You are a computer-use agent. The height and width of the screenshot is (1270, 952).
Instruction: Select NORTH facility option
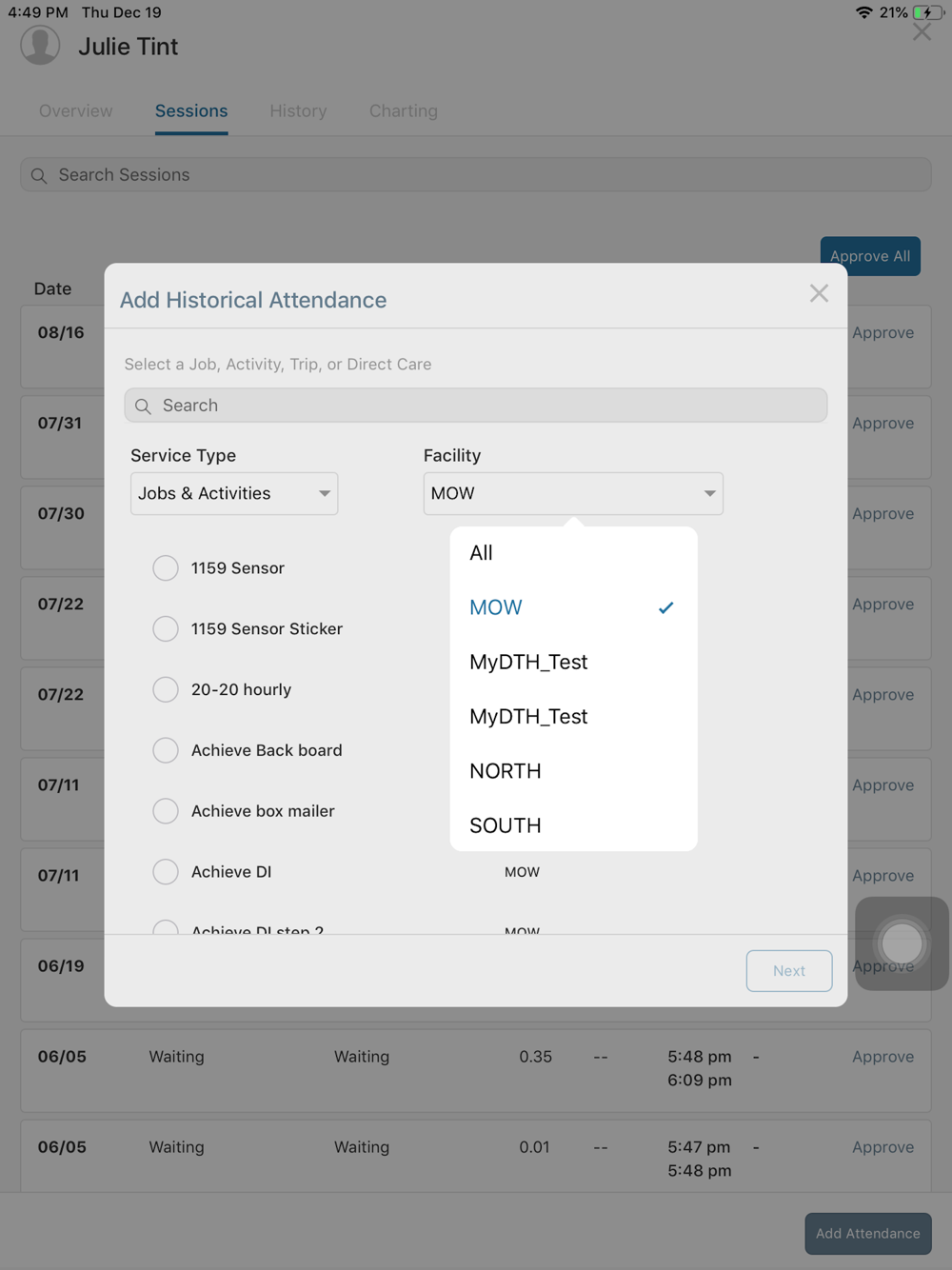(573, 771)
